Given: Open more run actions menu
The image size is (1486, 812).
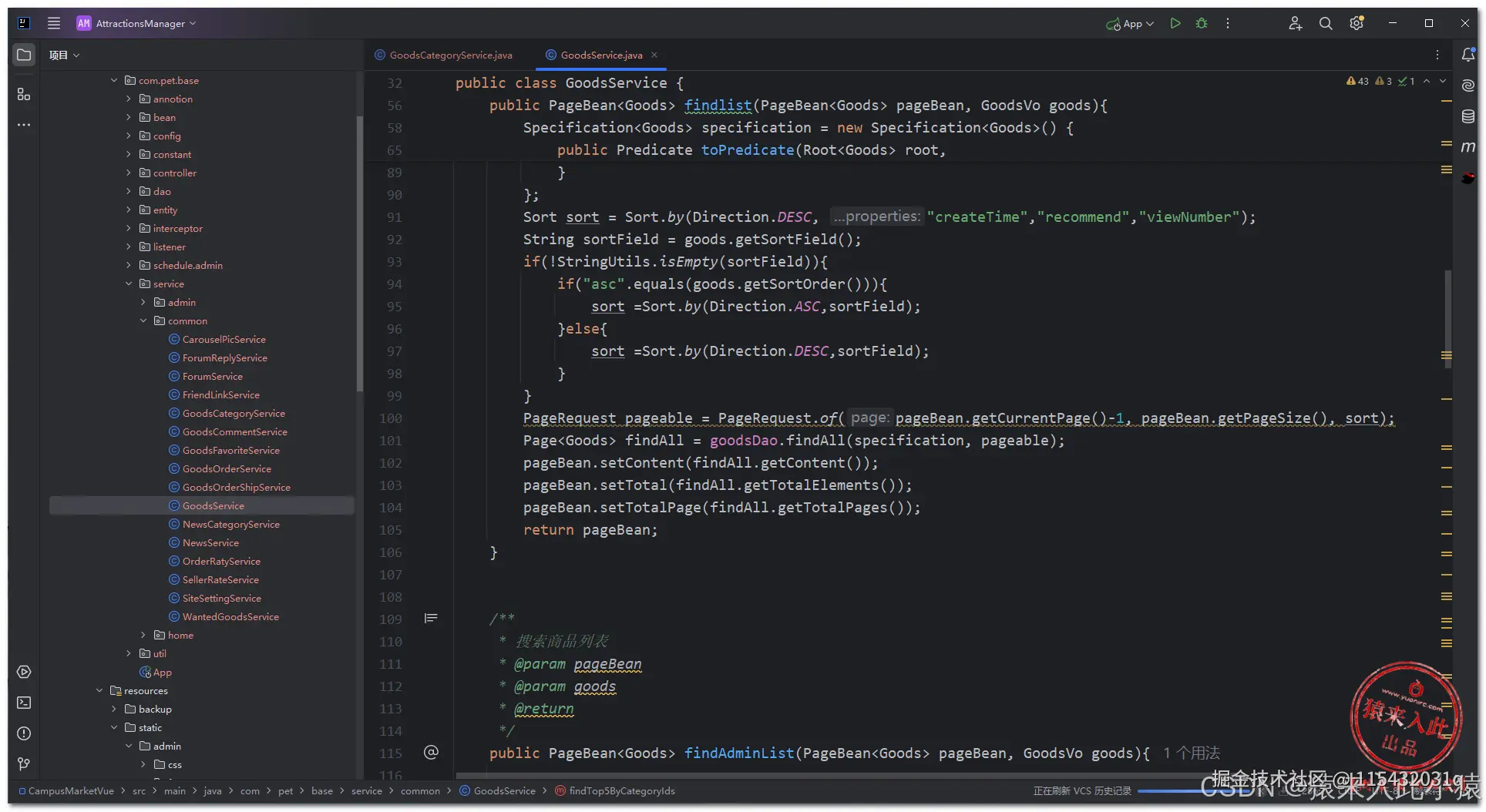Looking at the screenshot, I should point(1228,23).
